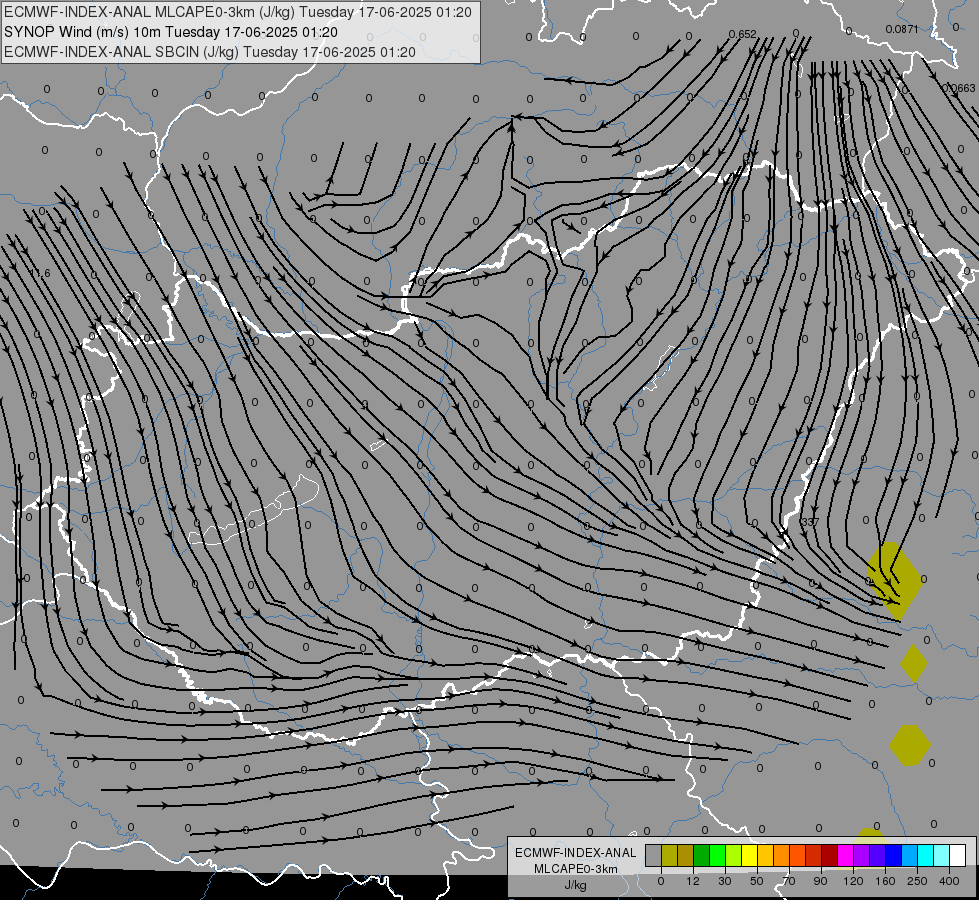Click the 0.652 value on the map
Screen dimensions: 979x900
point(742,34)
